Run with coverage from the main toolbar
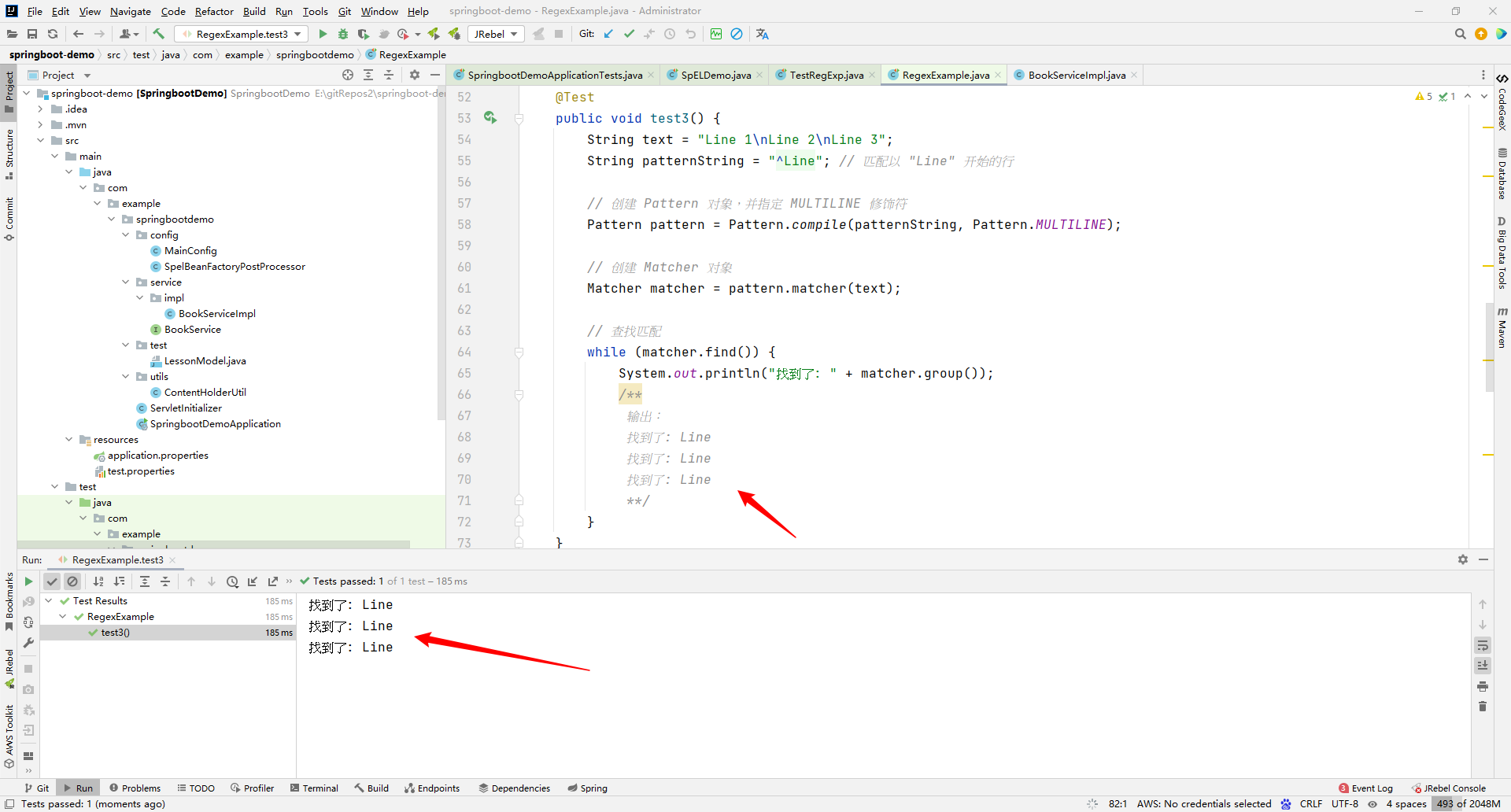This screenshot has width=1511, height=812. pyautogui.click(x=363, y=34)
